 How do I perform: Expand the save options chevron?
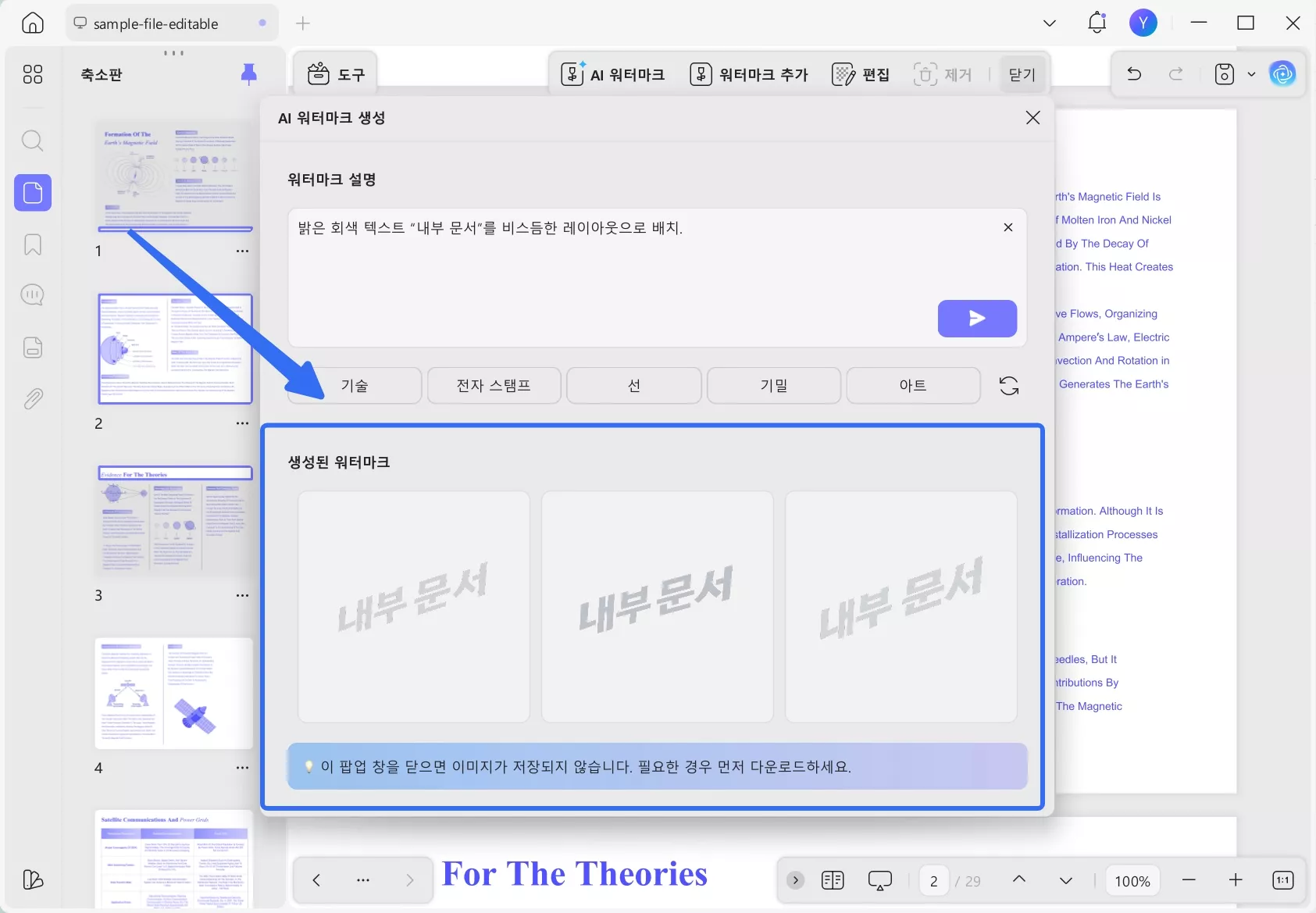(x=1253, y=74)
